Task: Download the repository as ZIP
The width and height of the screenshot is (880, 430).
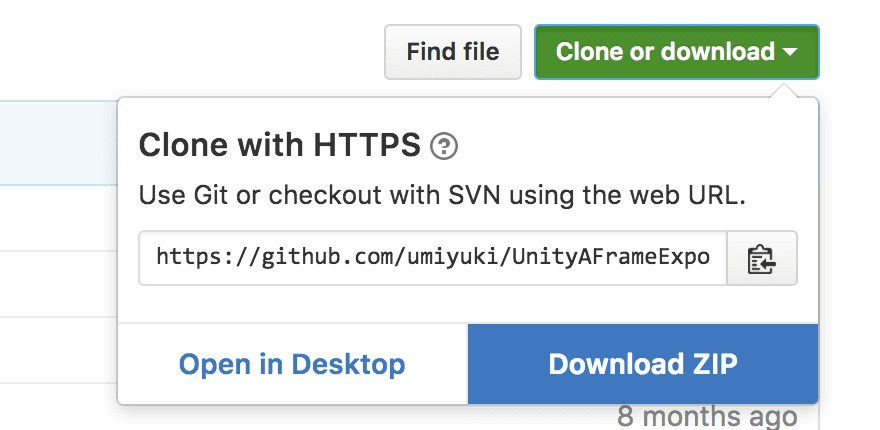Action: point(643,364)
